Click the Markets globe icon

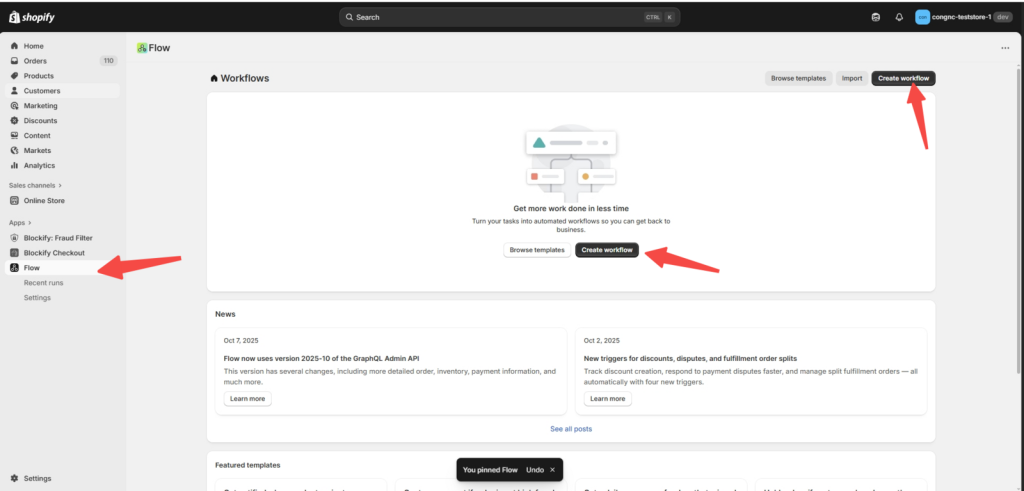(x=14, y=151)
